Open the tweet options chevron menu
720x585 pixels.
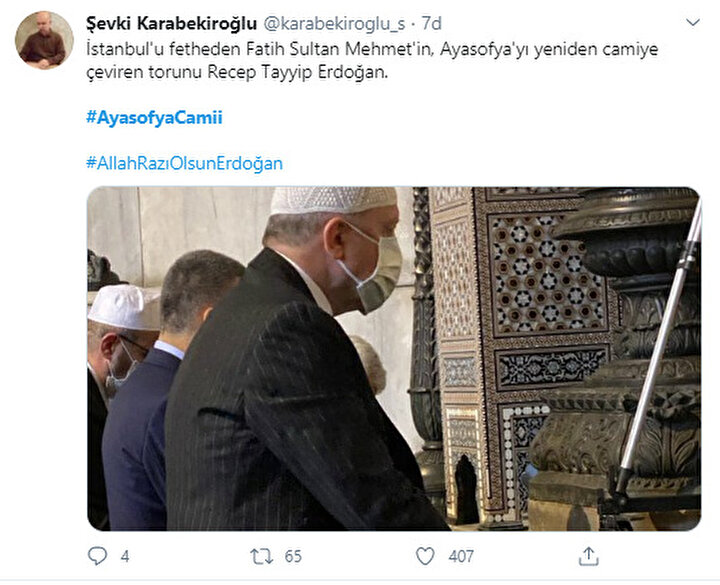692,22
